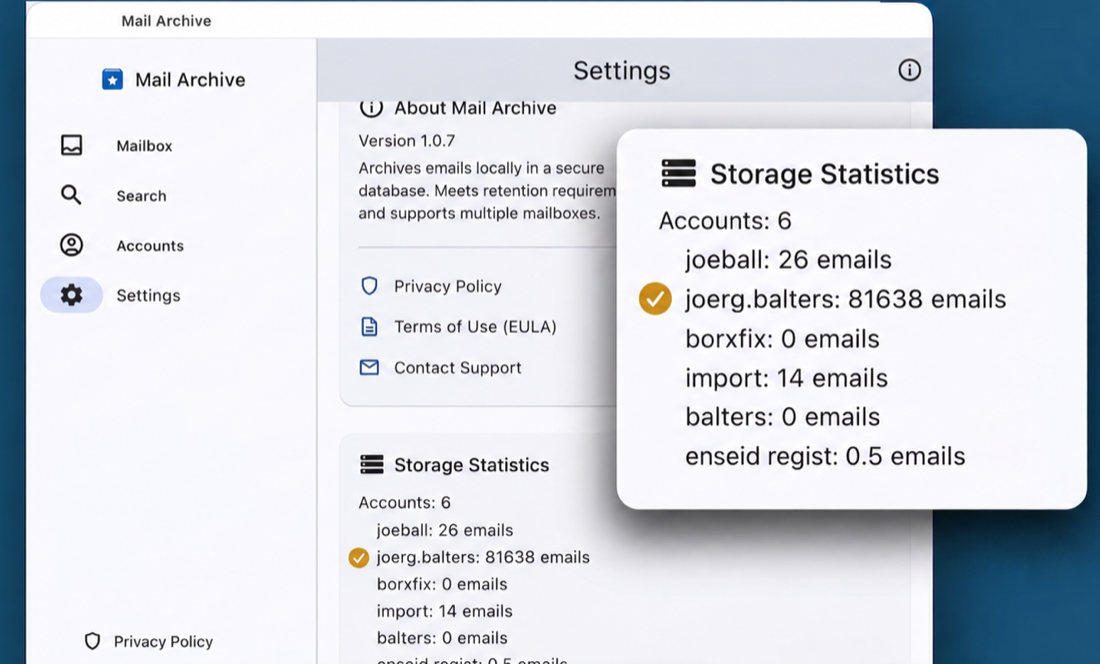This screenshot has width=1100, height=664.
Task: Click the shield icon at sidebar bottom
Action: pyautogui.click(x=93, y=641)
